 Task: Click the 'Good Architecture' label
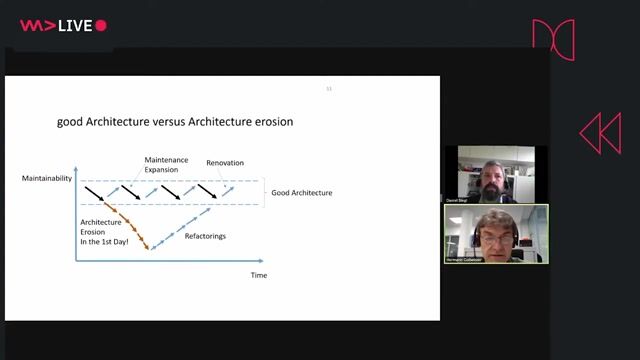tap(302, 193)
